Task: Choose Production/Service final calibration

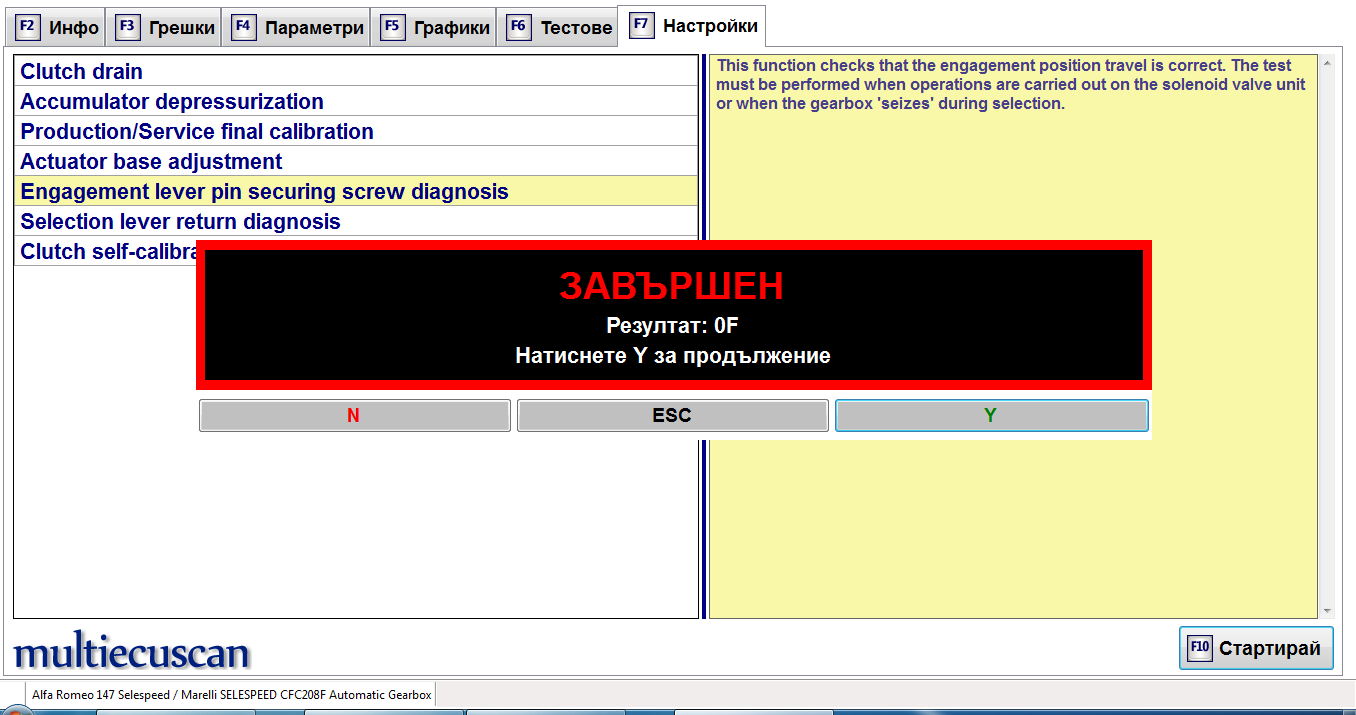Action: click(197, 132)
